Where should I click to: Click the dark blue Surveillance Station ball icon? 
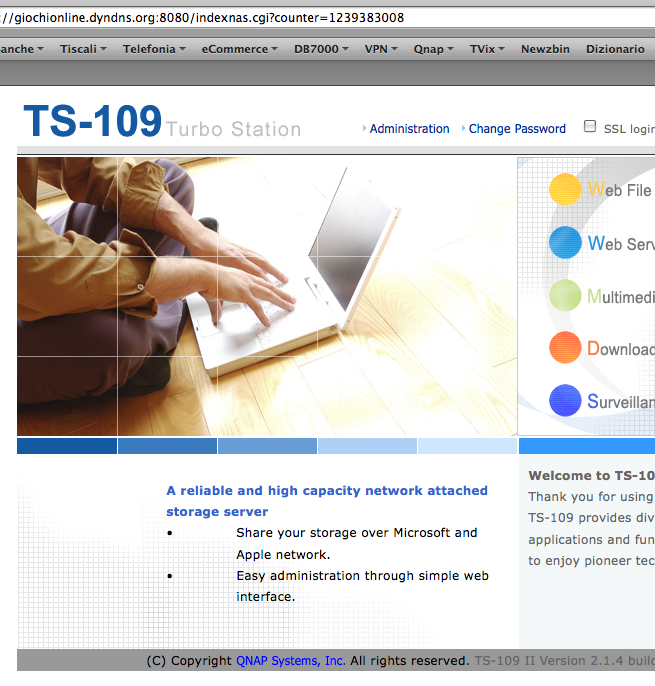pyautogui.click(x=565, y=401)
